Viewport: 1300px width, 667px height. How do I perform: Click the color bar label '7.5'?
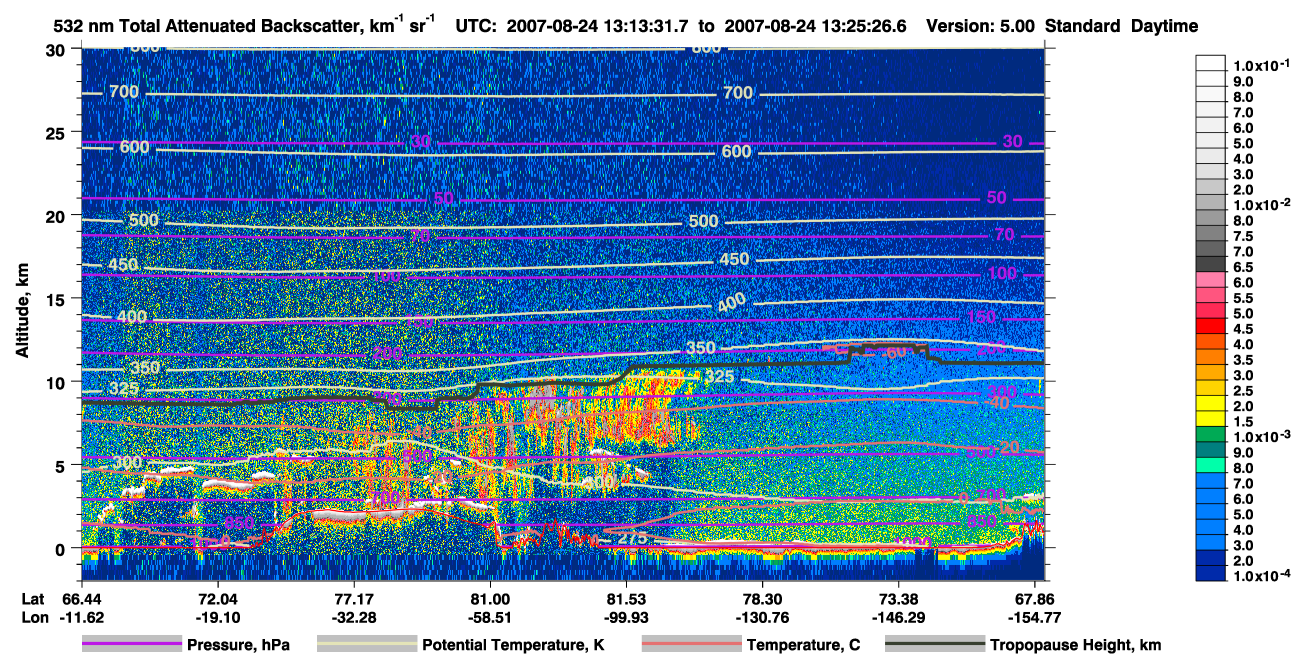(x=1242, y=236)
